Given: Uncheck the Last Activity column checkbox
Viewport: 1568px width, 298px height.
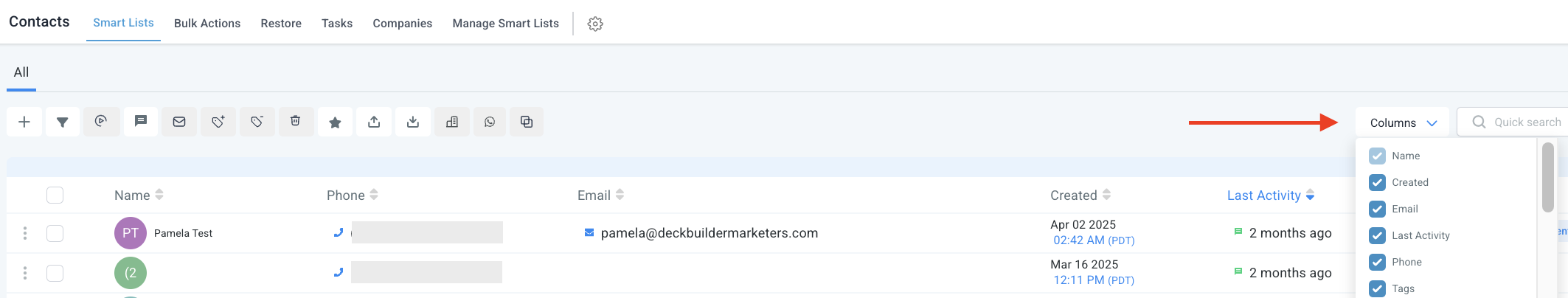Looking at the screenshot, I should click(1377, 235).
